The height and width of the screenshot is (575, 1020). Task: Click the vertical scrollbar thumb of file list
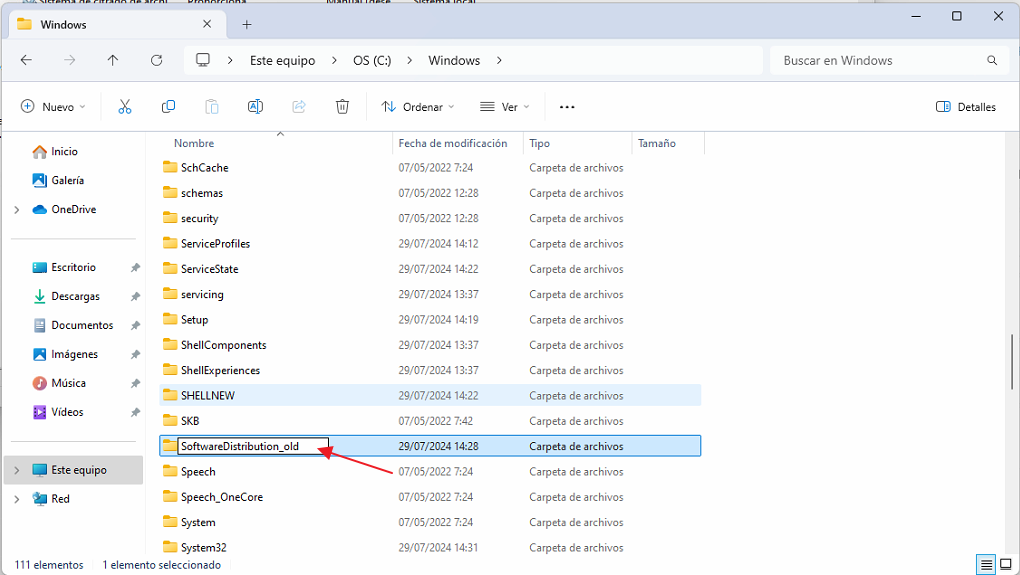point(1012,362)
